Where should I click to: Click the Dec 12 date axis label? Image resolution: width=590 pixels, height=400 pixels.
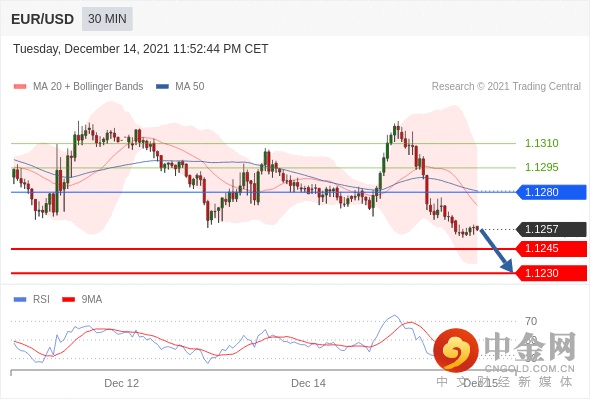pos(122,383)
